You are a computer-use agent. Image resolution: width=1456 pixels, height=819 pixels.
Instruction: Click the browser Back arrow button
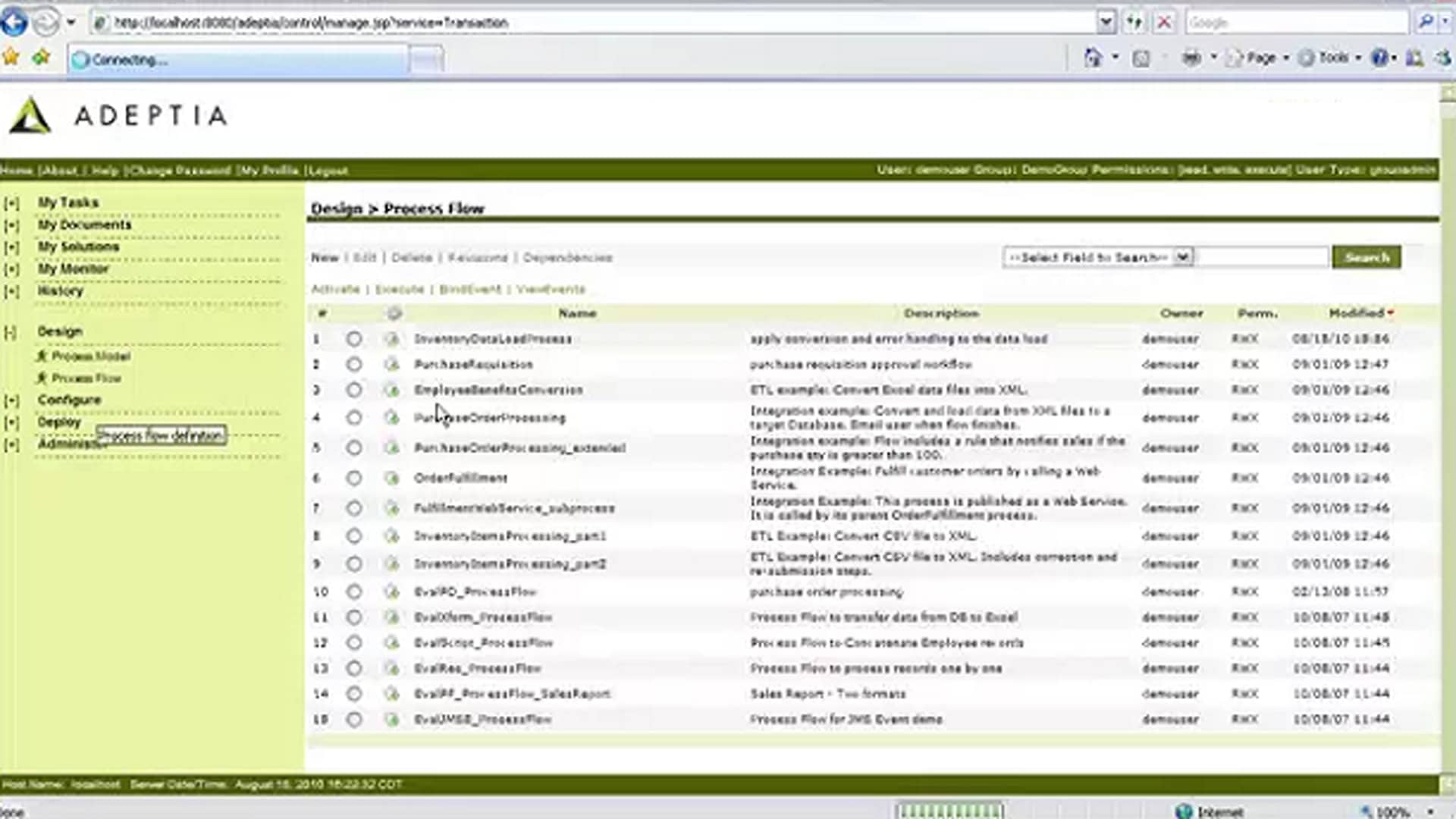click(x=14, y=22)
